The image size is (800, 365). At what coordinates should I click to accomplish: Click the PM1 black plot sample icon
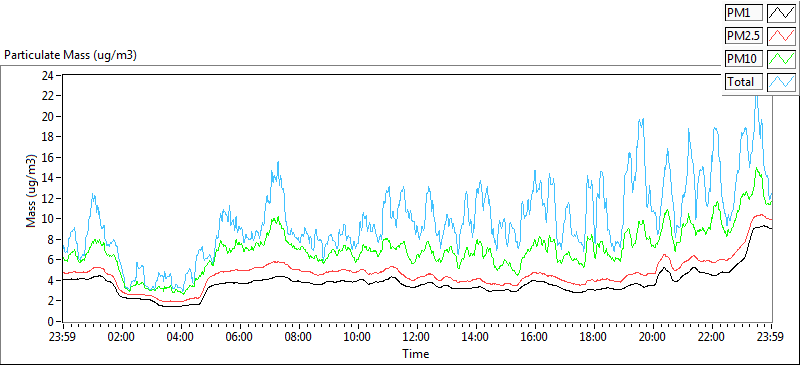pos(782,13)
